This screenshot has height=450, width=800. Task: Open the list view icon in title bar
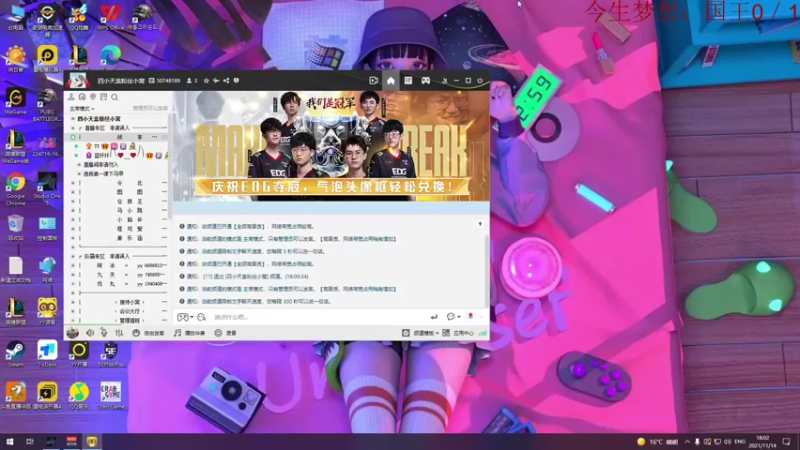408,81
